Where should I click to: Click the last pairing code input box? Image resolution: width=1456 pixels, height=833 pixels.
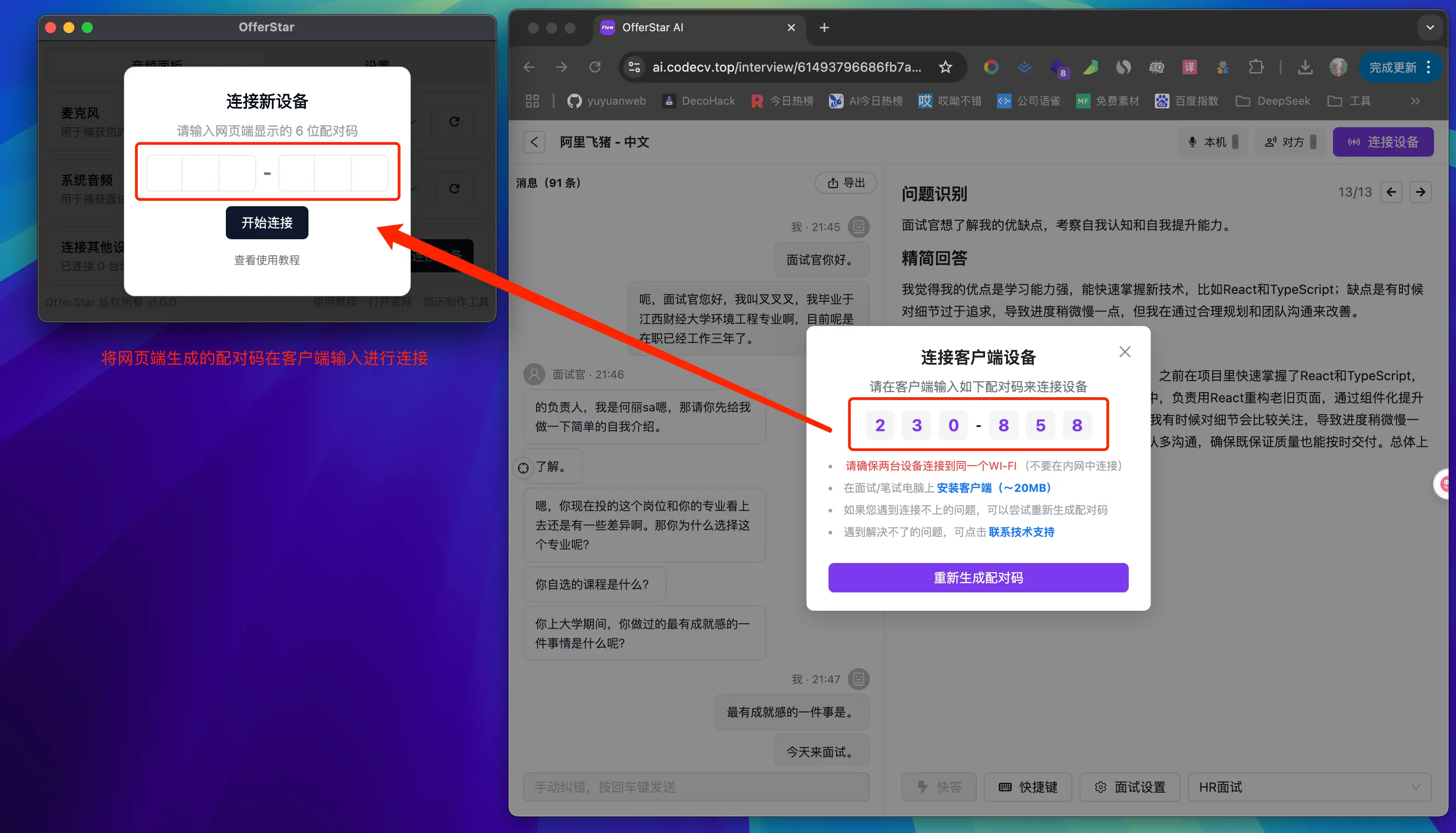coord(370,173)
